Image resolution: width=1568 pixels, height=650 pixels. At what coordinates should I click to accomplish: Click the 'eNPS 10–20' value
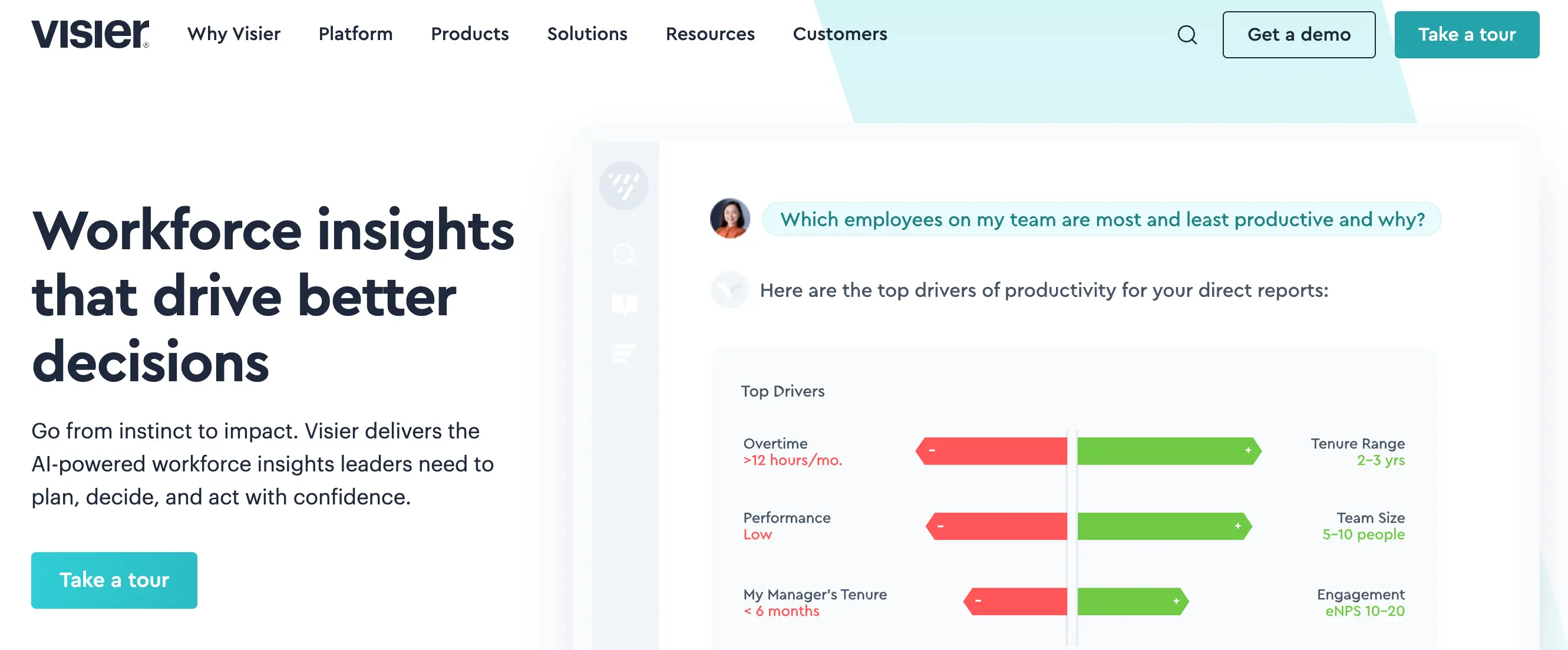pos(1365,612)
